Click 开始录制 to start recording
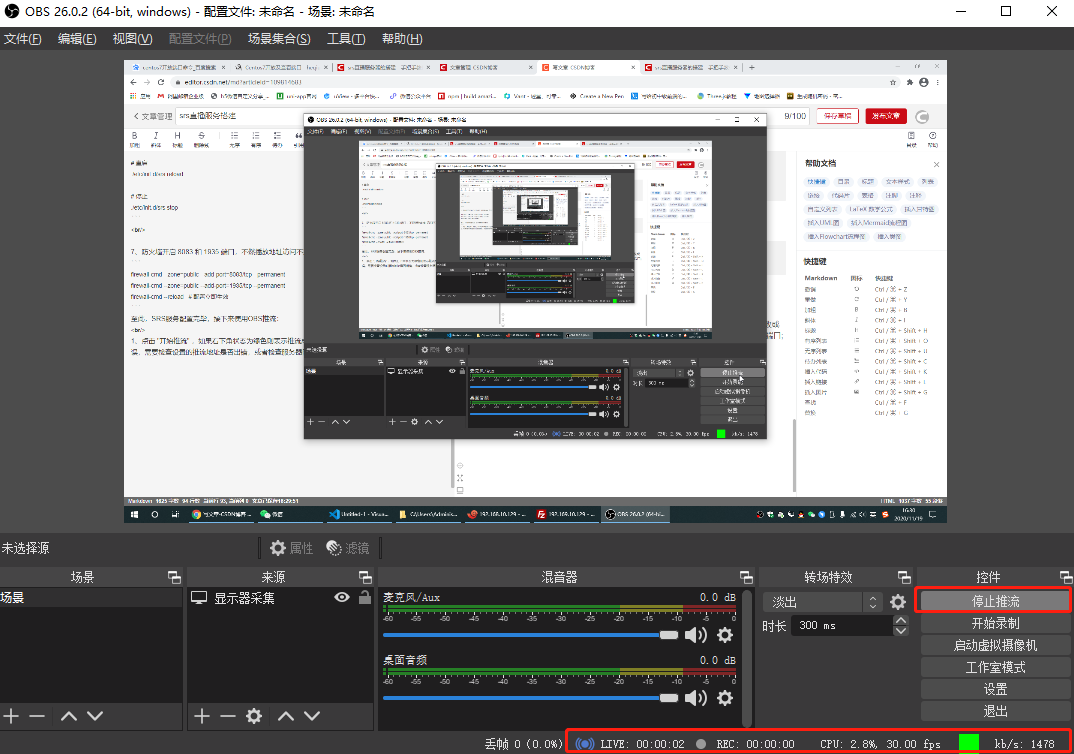The width and height of the screenshot is (1074, 754). (995, 623)
